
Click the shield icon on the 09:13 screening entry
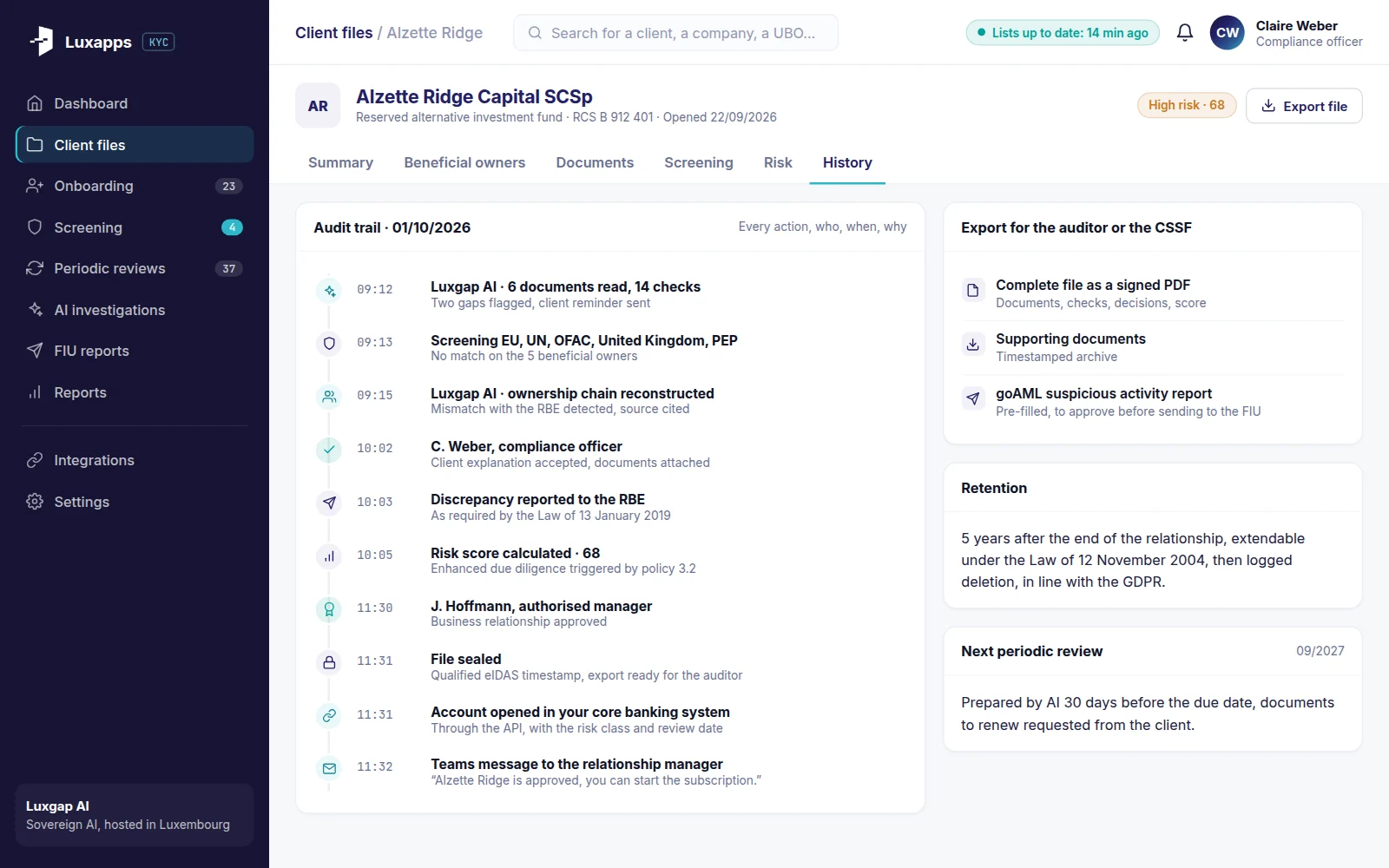coord(329,344)
